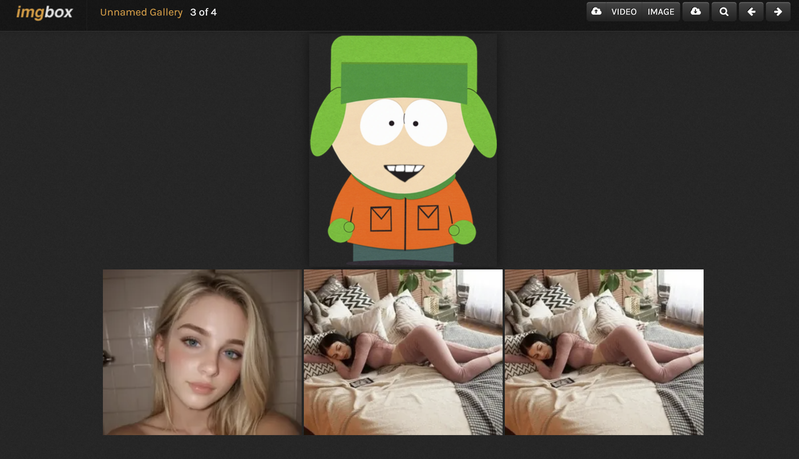
Task: Click the upload cloud icon
Action: pos(597,12)
